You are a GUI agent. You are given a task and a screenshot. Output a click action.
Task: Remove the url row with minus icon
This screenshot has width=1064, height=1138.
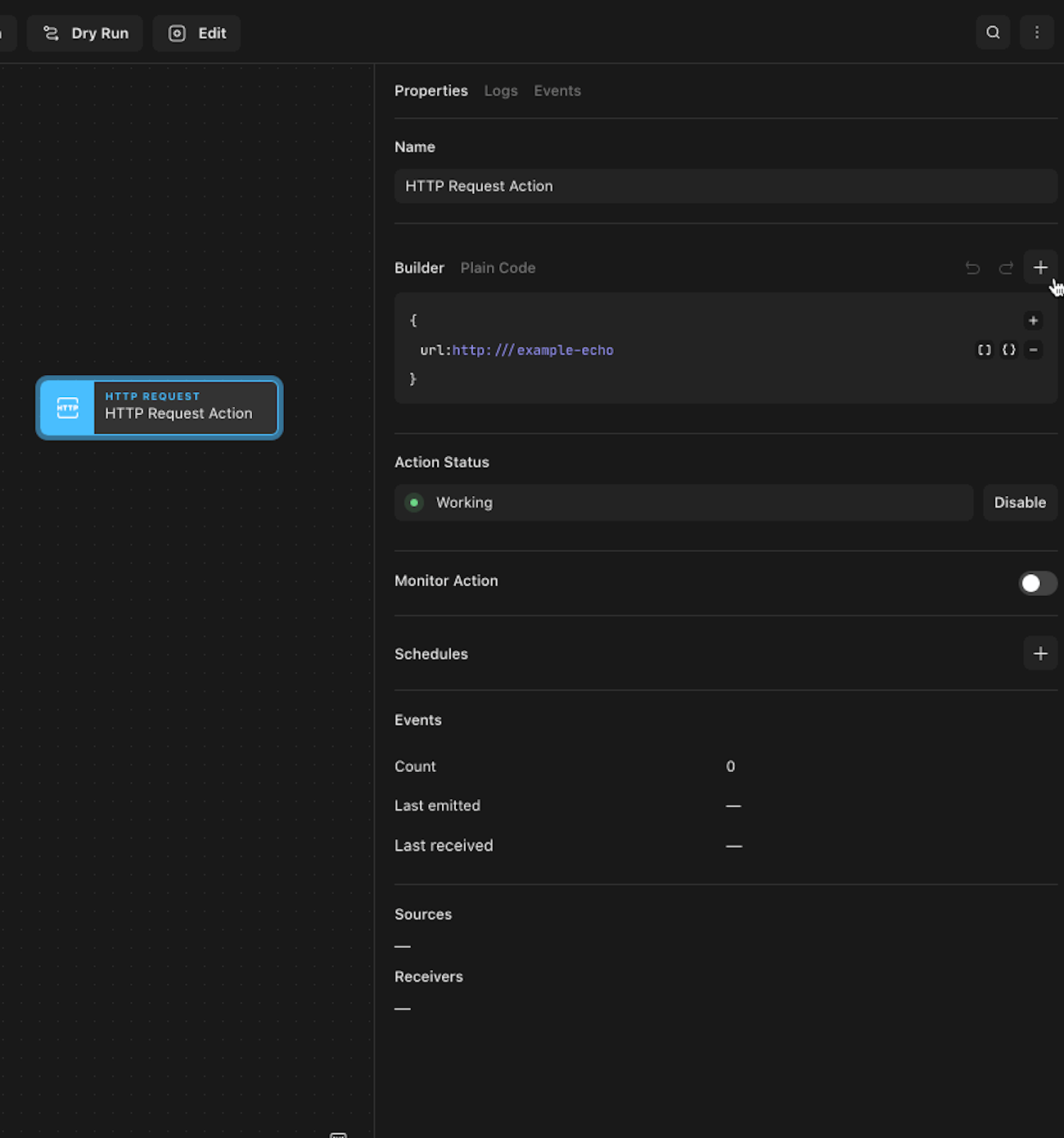coord(1034,350)
